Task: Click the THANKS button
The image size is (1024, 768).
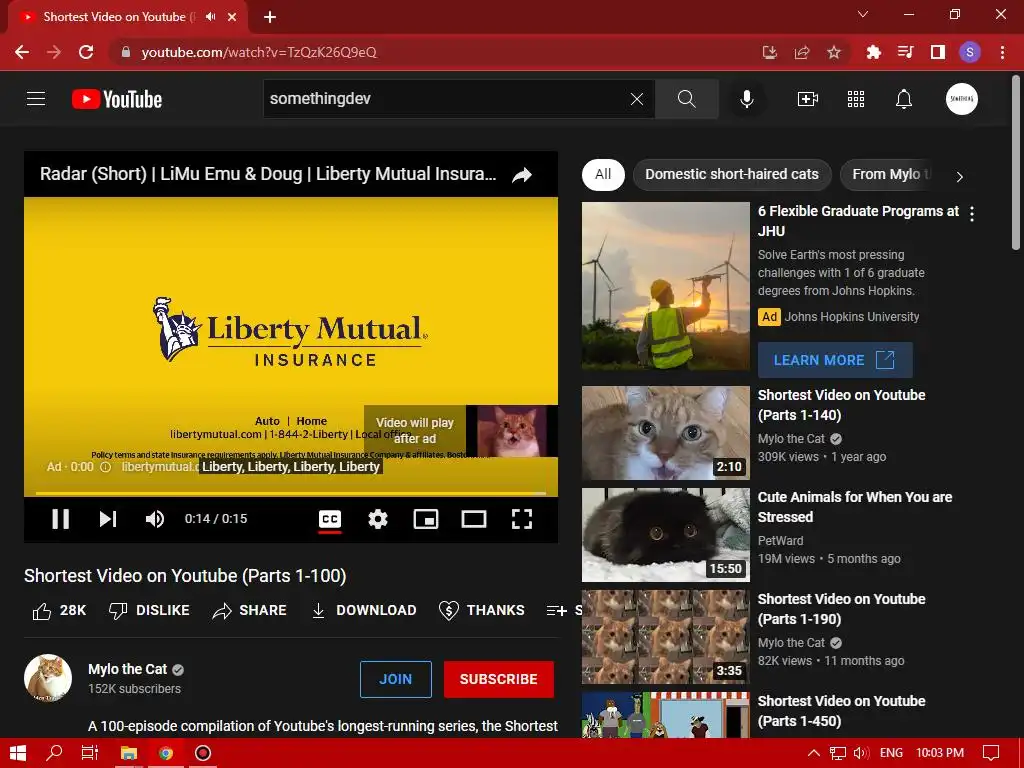Action: [x=482, y=611]
